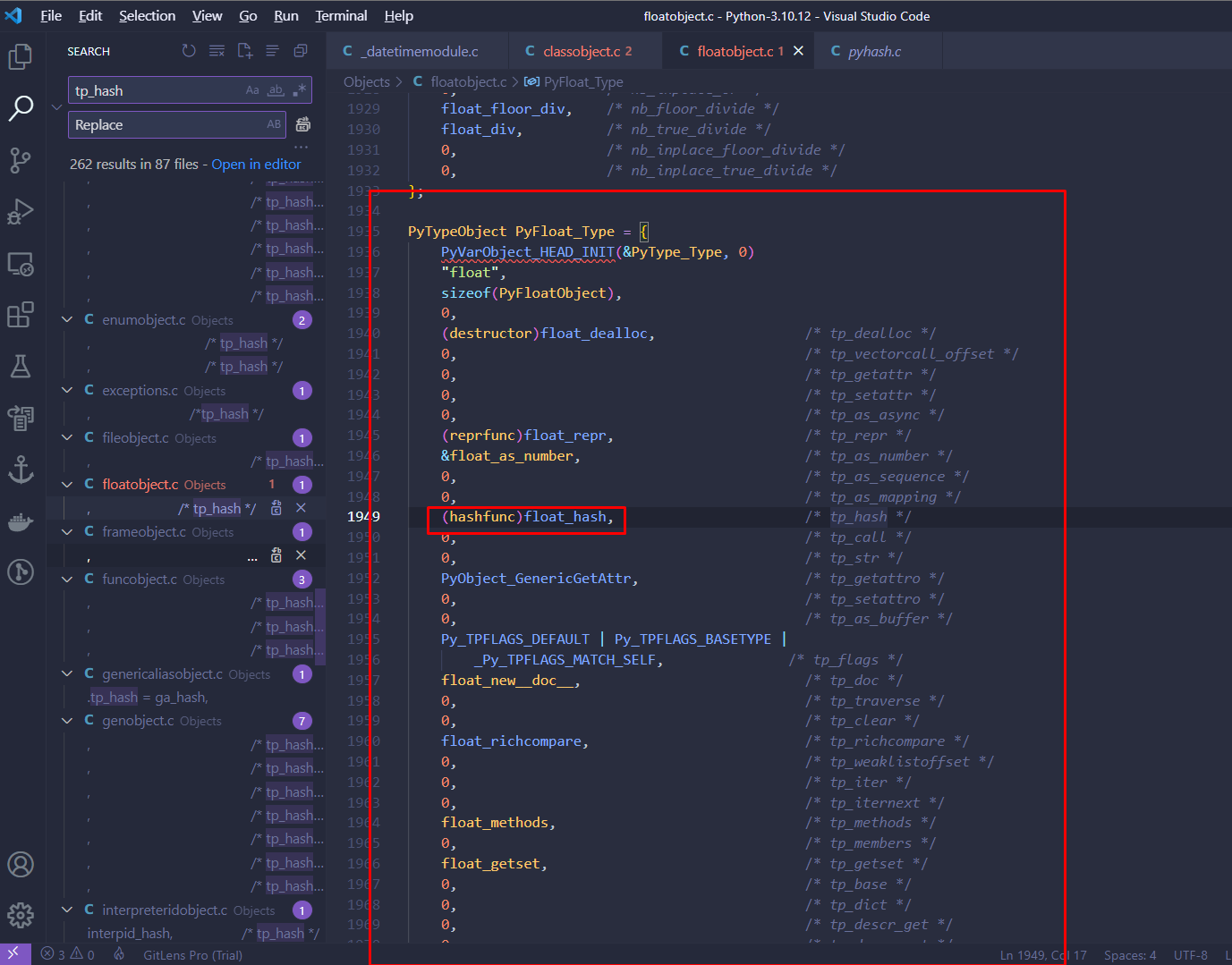Open the Docker view

click(x=20, y=521)
